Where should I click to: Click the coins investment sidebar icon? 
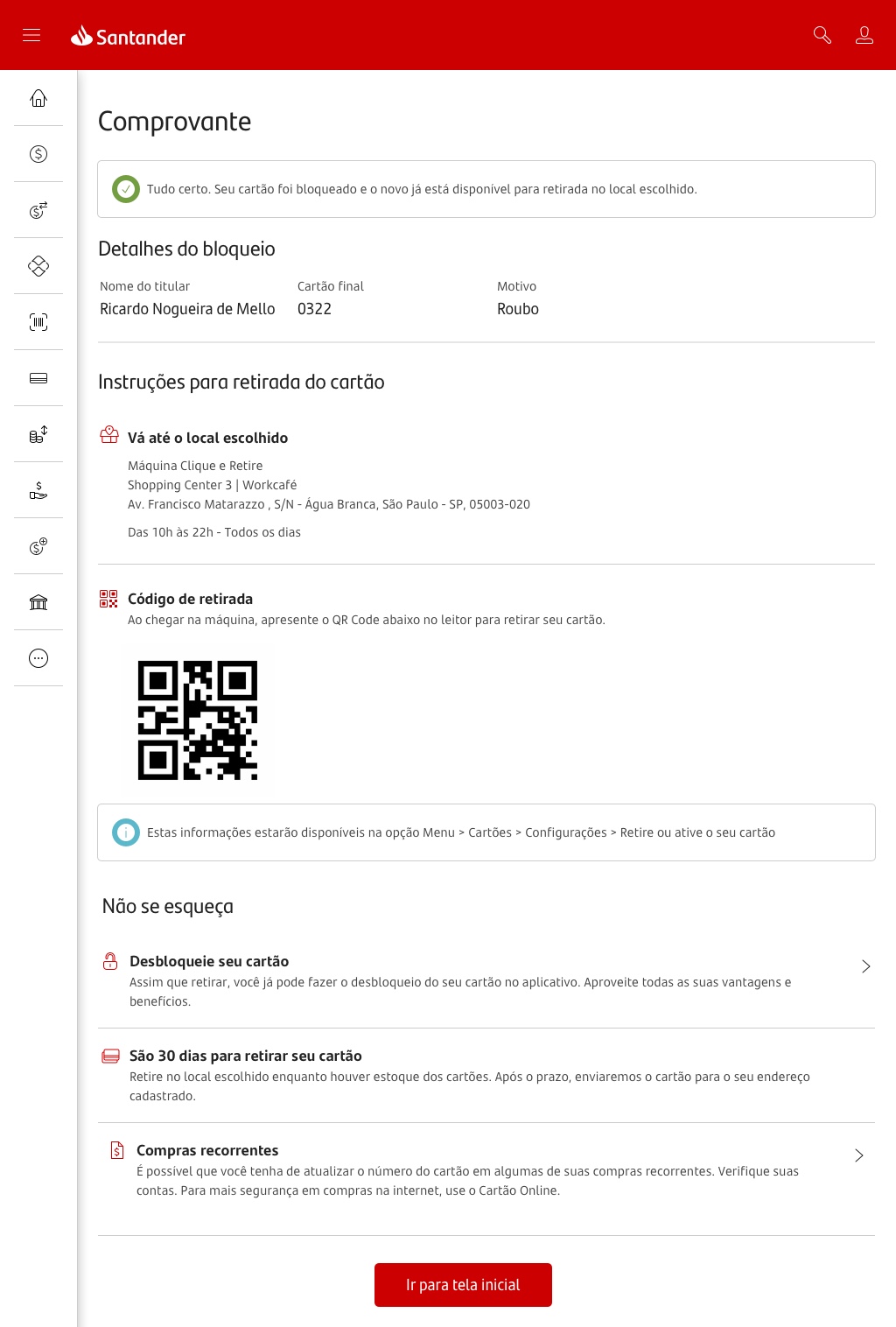coord(38,434)
